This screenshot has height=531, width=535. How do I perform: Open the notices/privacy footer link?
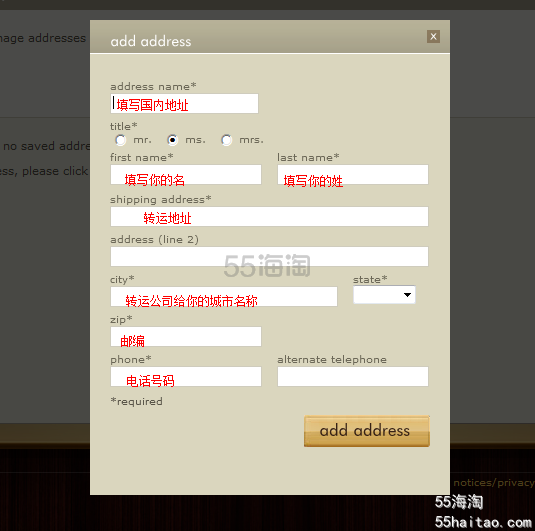click(x=494, y=483)
